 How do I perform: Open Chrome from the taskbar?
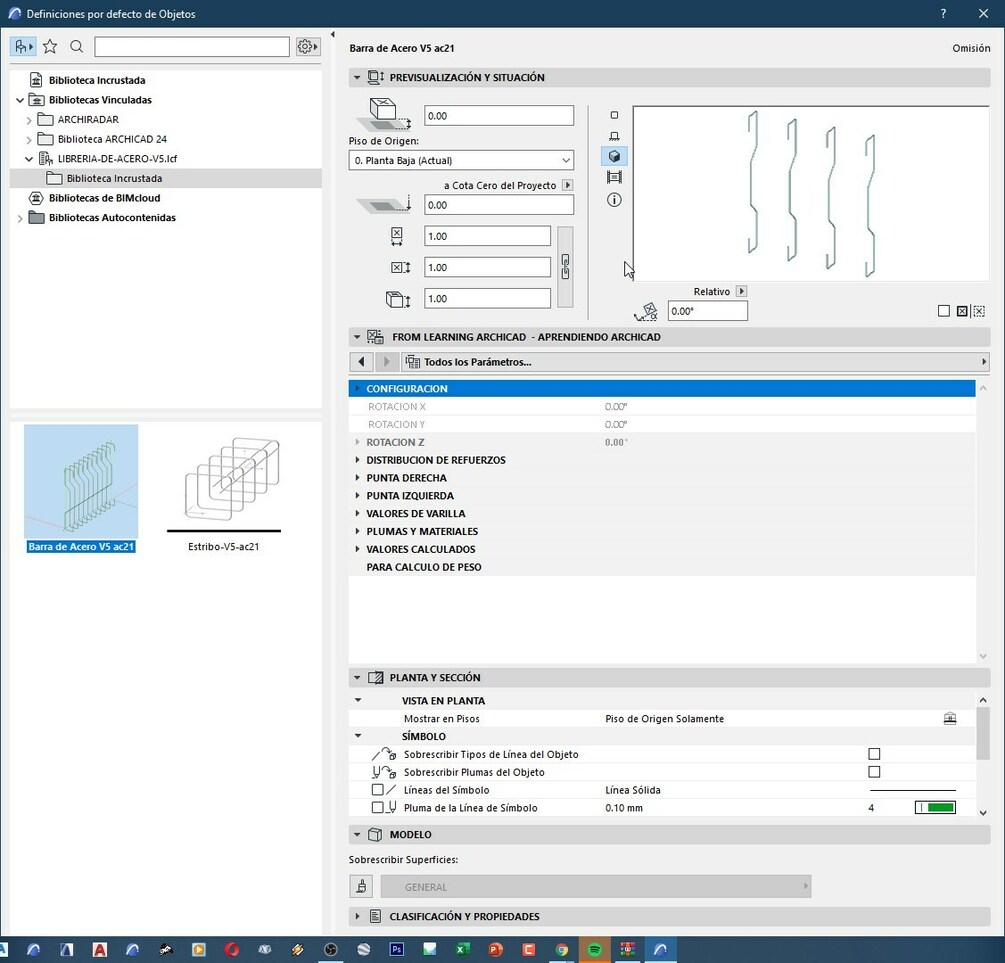click(x=562, y=950)
